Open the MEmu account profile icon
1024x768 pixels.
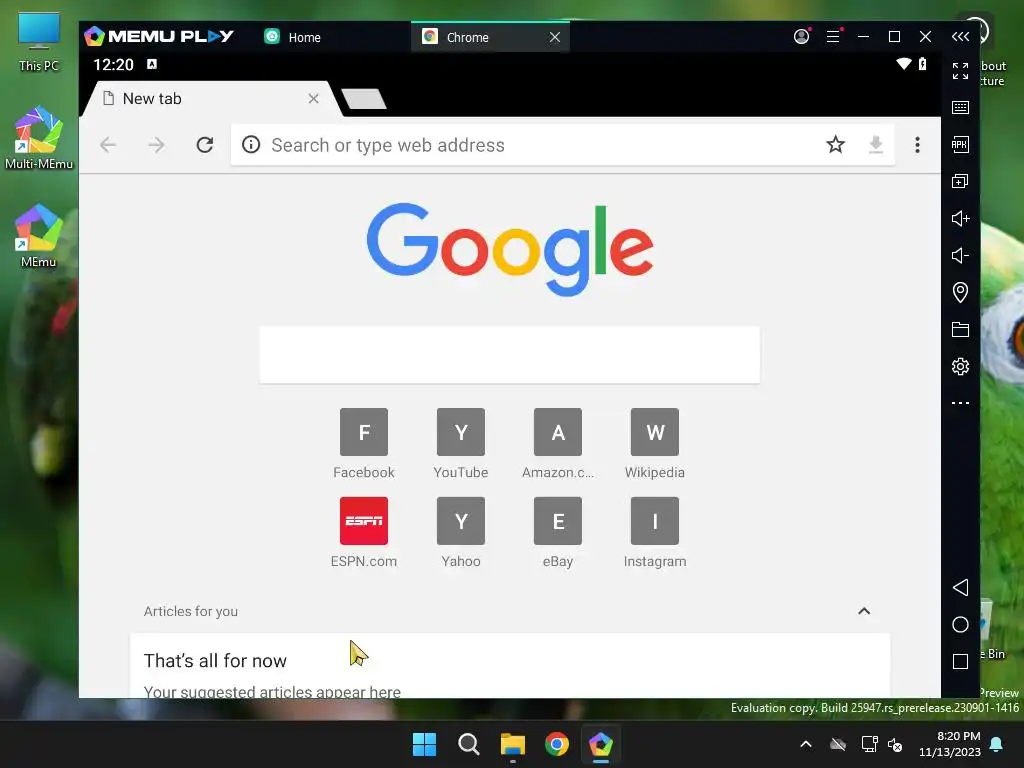(801, 37)
